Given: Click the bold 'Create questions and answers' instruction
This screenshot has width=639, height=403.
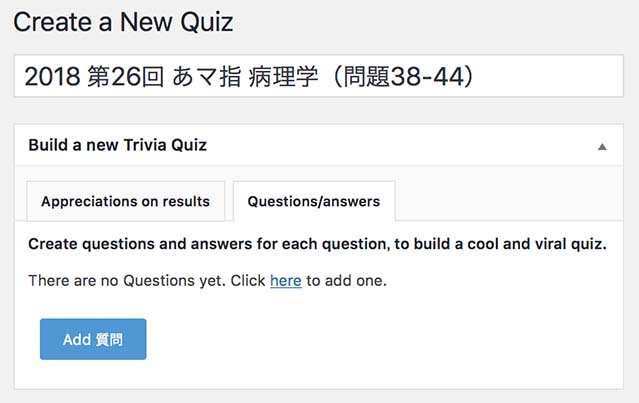Looking at the screenshot, I should pyautogui.click(x=317, y=243).
